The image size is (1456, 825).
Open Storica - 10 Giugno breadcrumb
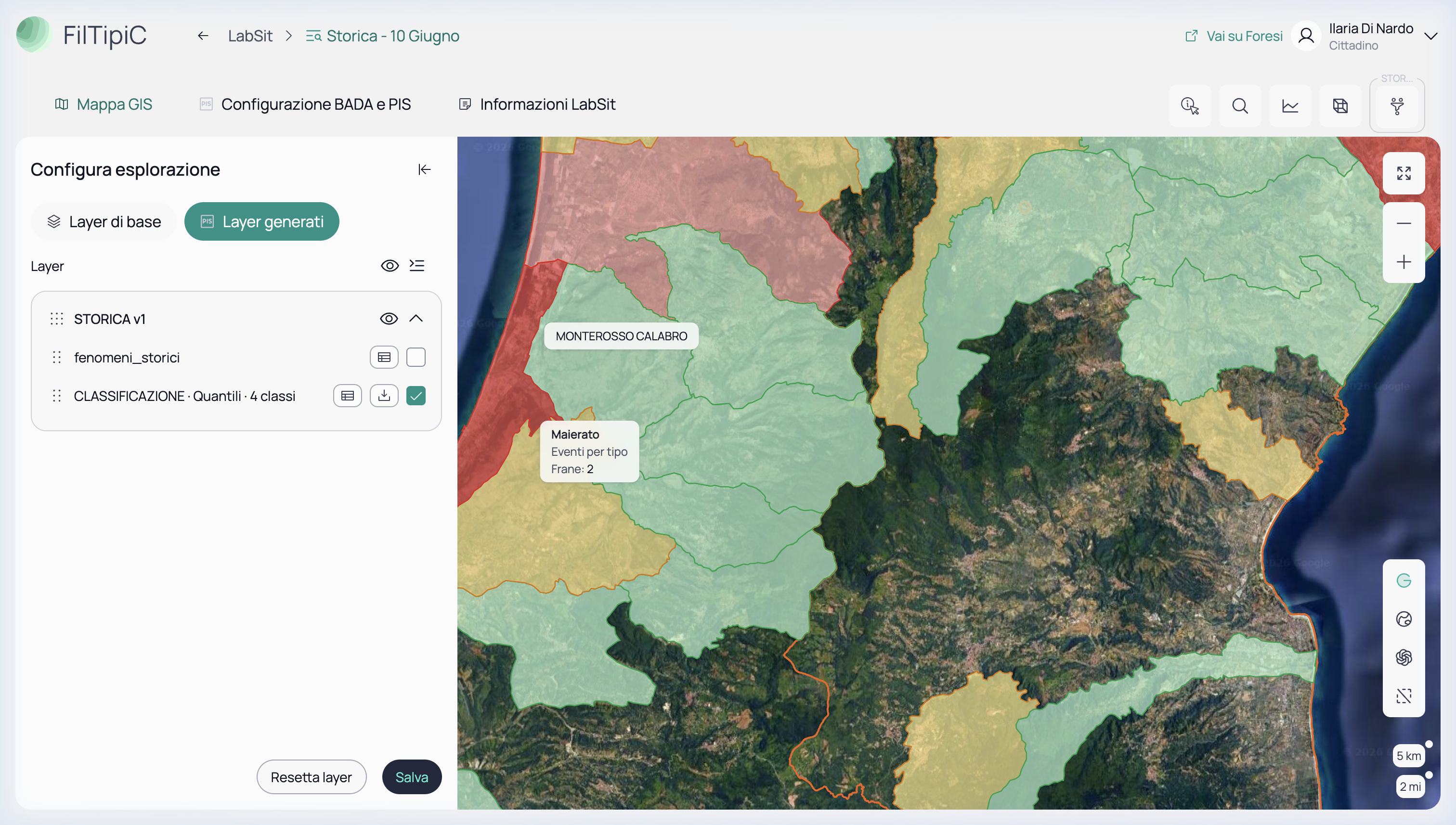click(383, 36)
